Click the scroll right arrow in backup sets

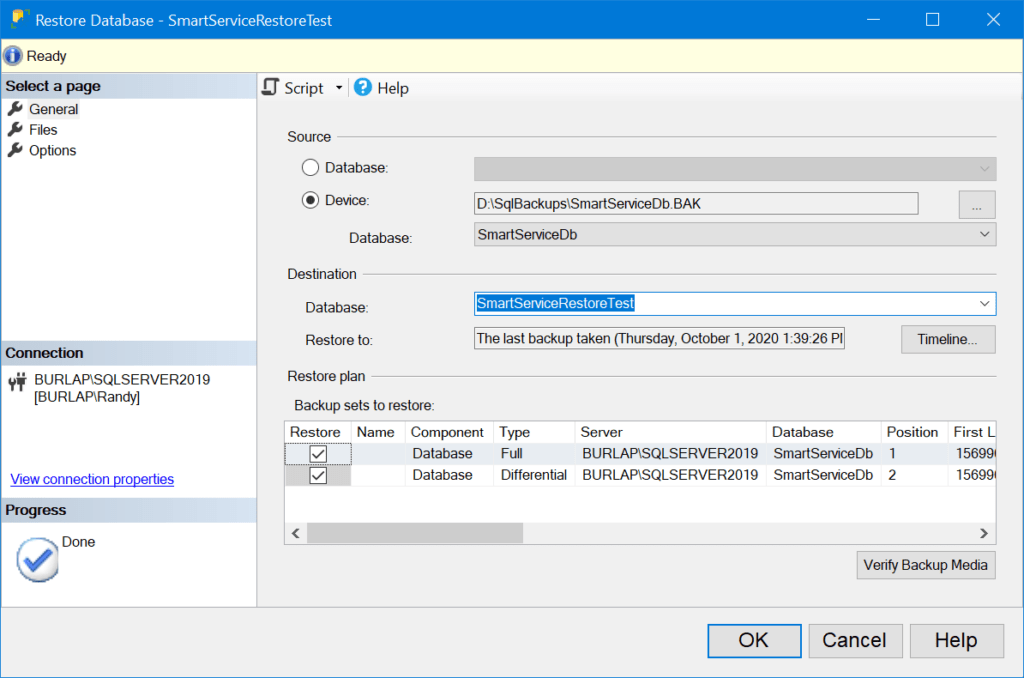coord(984,533)
